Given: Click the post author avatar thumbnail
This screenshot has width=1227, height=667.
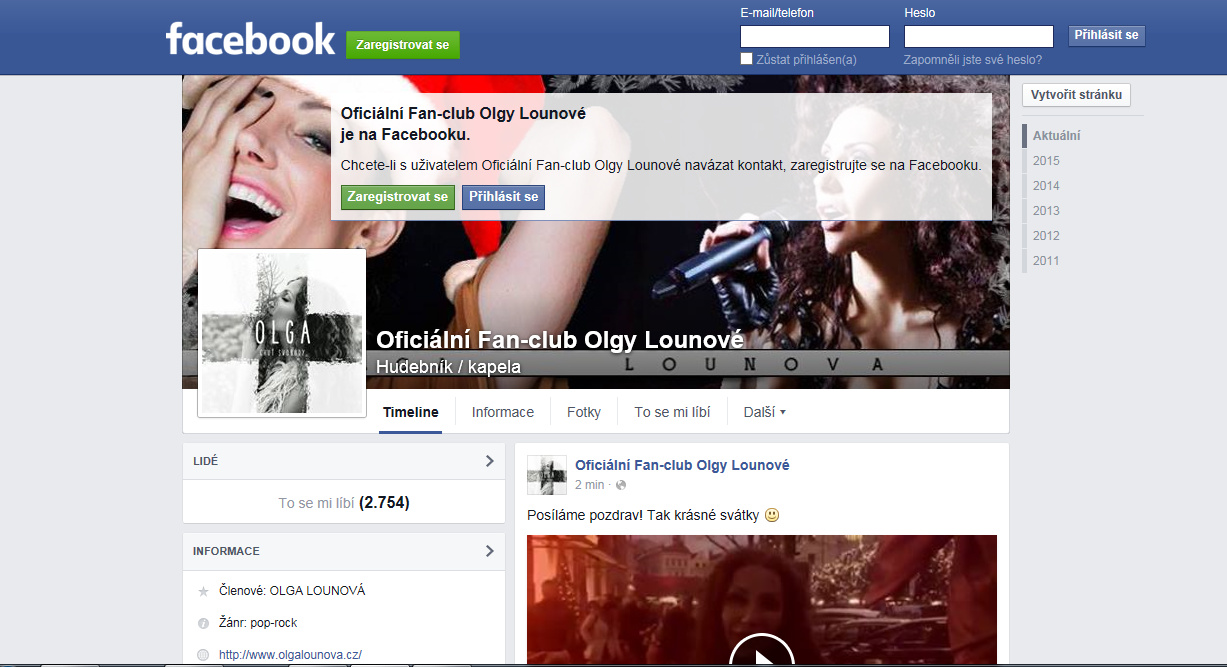Looking at the screenshot, I should pyautogui.click(x=547, y=475).
